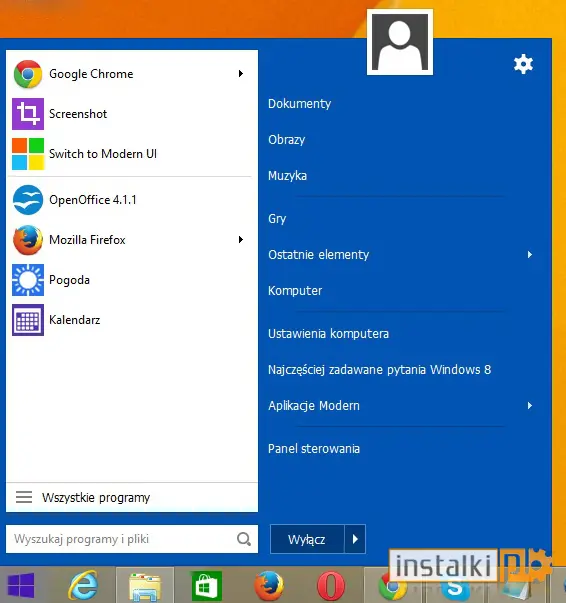566x603 pixels.
Task: Open File Explorer from the taskbar
Action: [x=145, y=586]
